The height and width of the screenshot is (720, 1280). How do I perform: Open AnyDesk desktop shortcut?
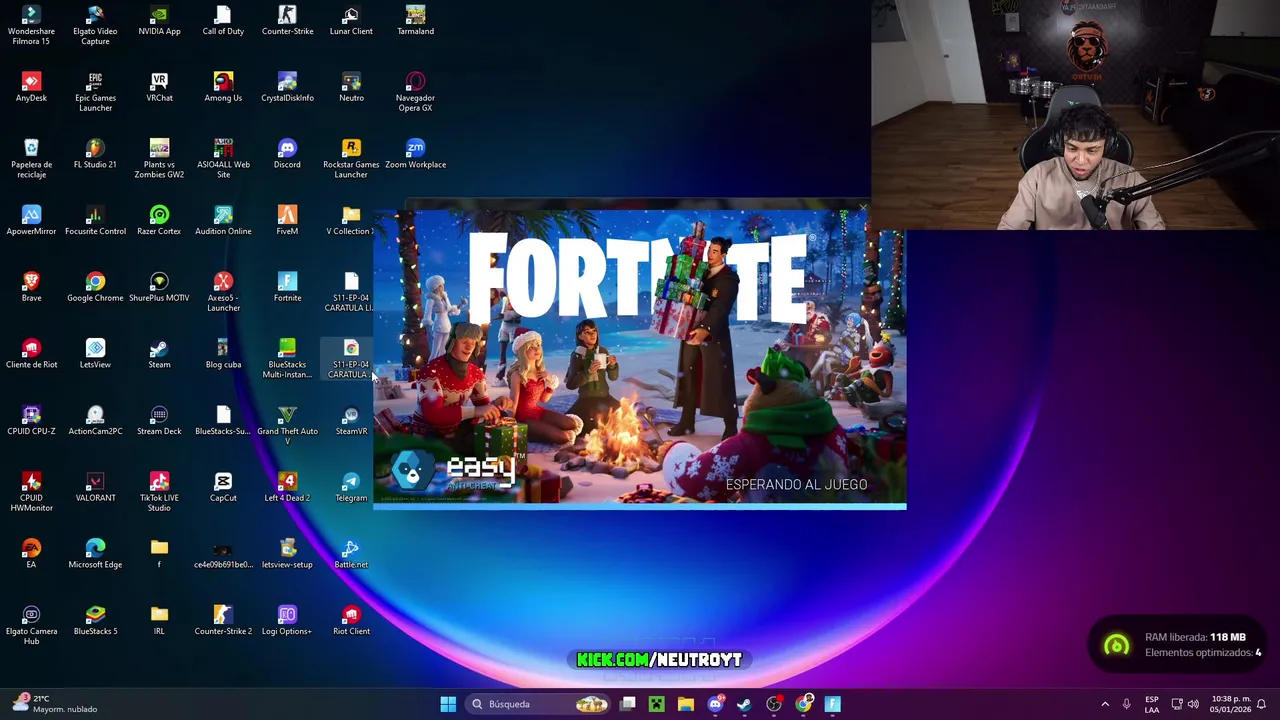31,87
